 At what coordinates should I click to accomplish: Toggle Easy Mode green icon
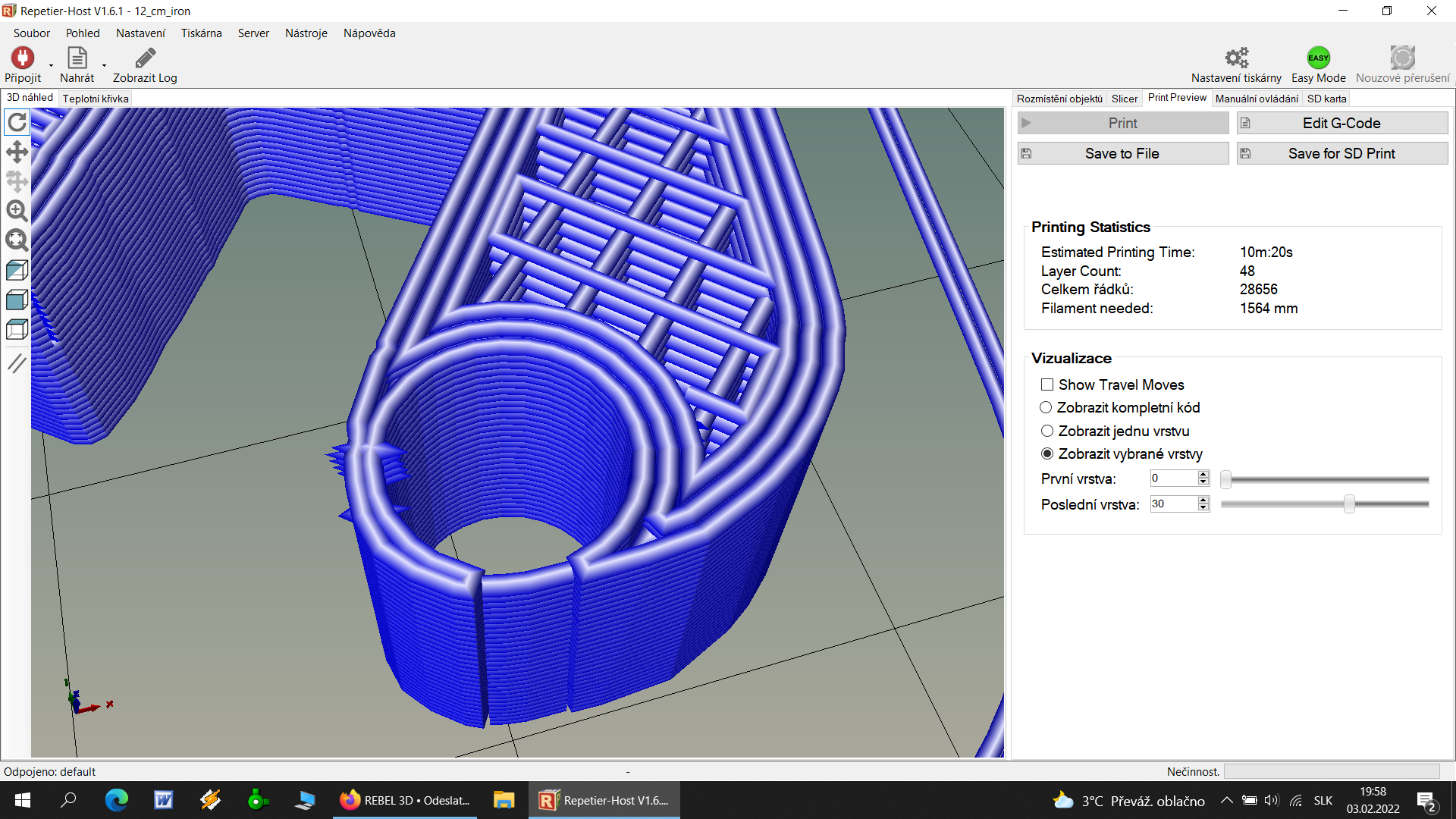point(1318,58)
